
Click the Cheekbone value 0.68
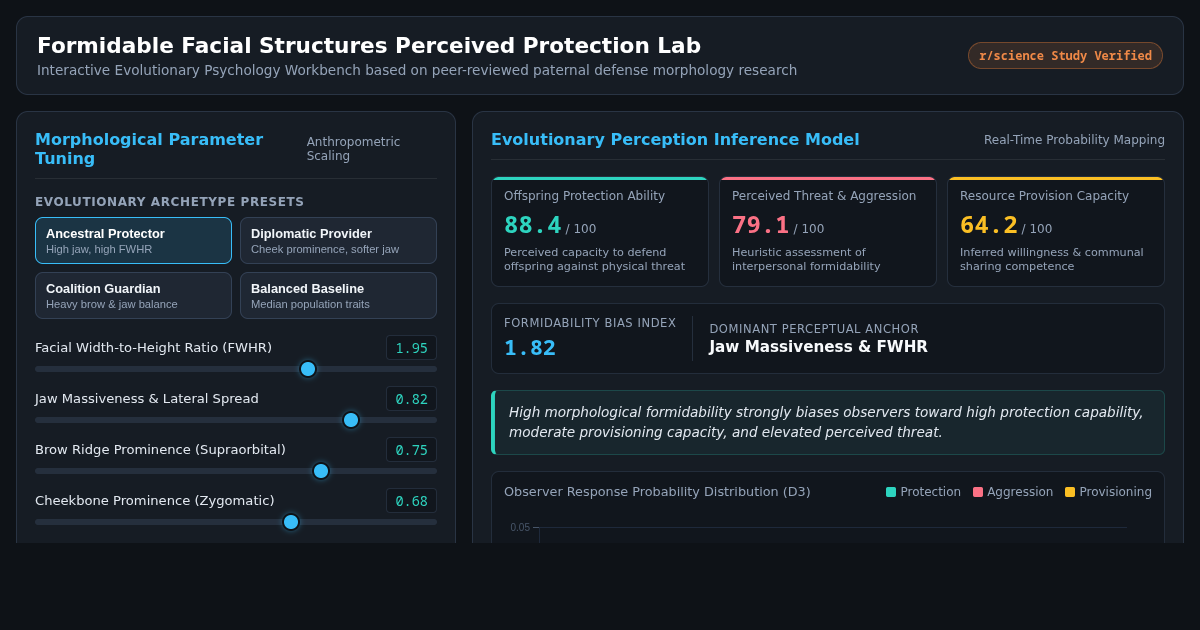click(x=411, y=501)
